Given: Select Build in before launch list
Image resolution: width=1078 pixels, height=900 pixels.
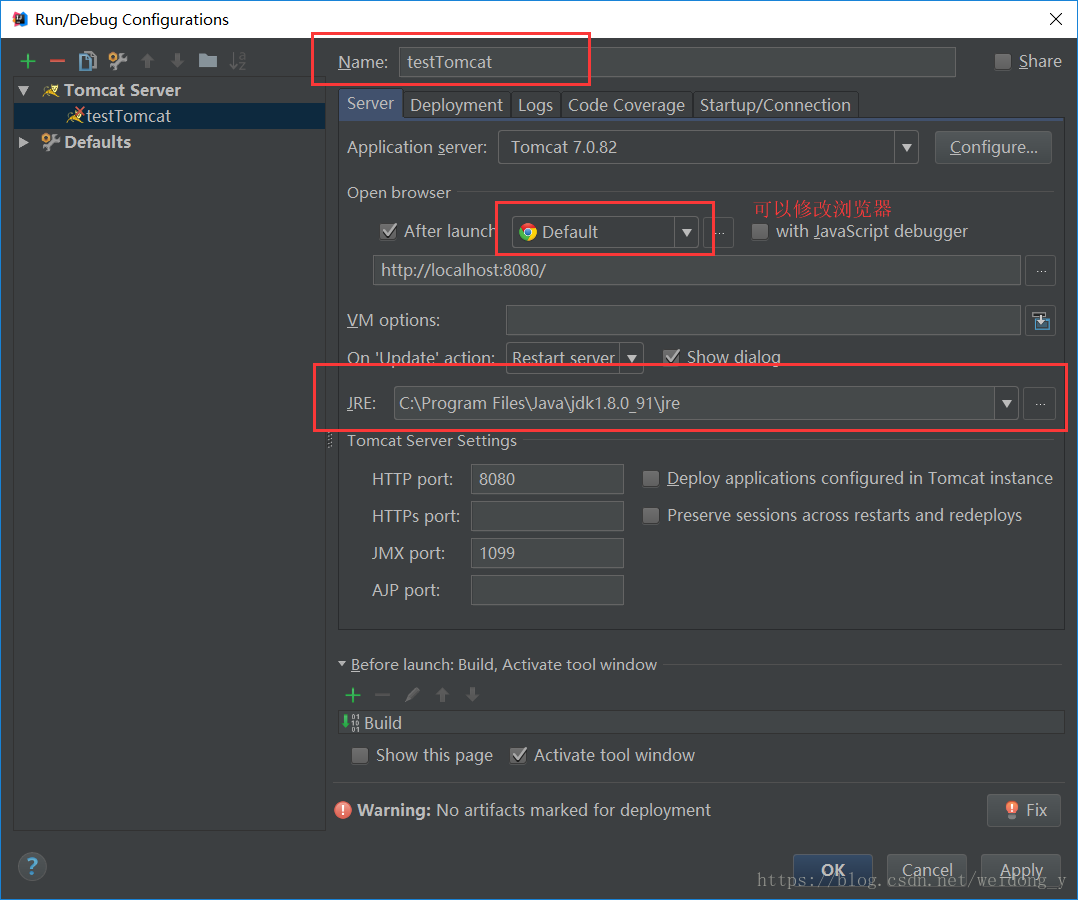Looking at the screenshot, I should [x=701, y=723].
